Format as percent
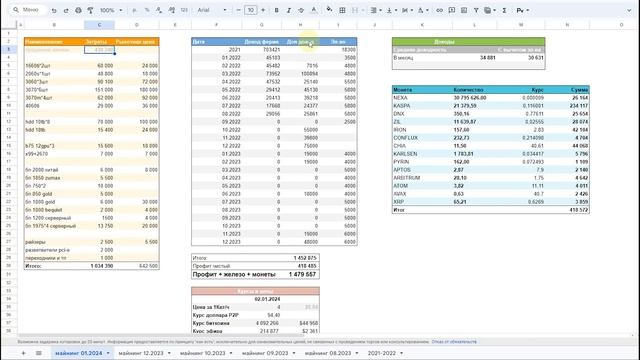The height and width of the screenshot is (360, 640). click(x=147, y=10)
